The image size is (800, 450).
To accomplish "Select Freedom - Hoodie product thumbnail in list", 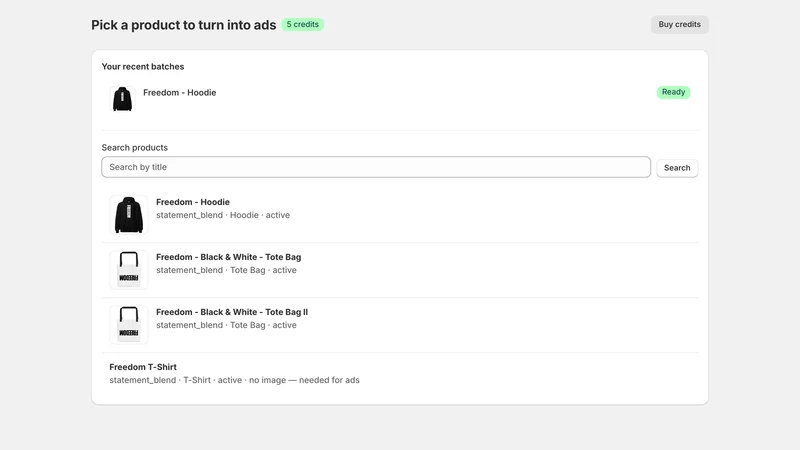I will pos(129,215).
